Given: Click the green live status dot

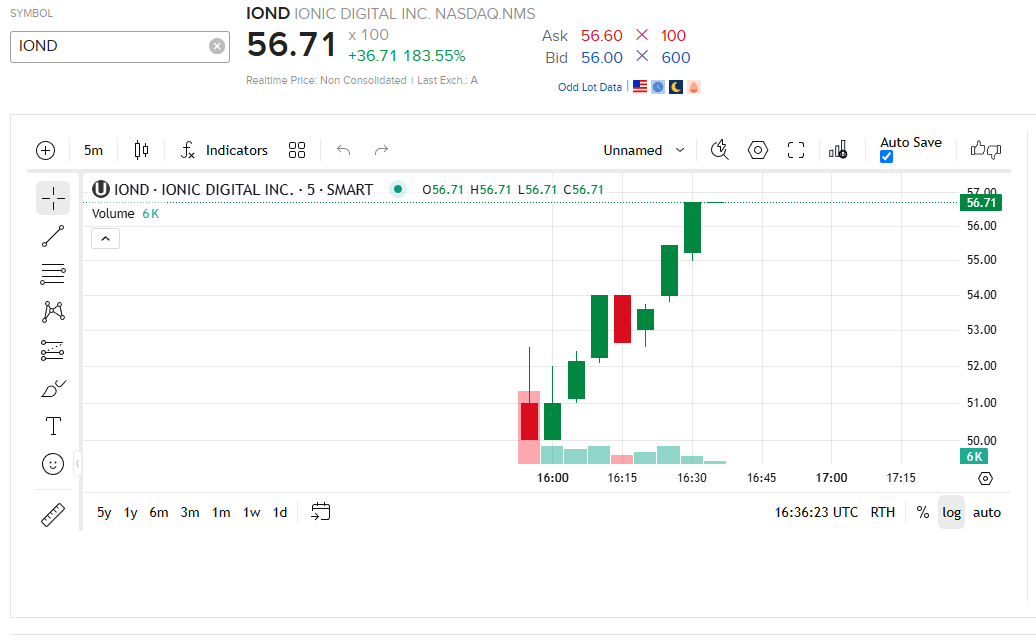Looking at the screenshot, I should (x=398, y=190).
